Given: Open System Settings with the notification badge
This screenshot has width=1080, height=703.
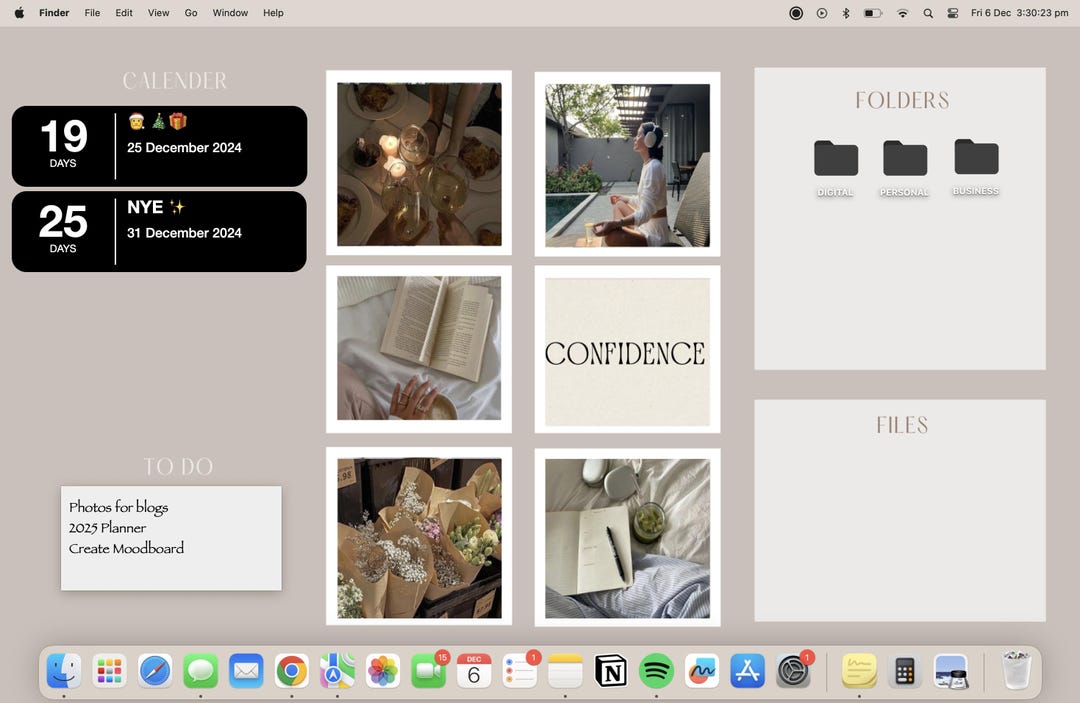Looking at the screenshot, I should (x=792, y=672).
